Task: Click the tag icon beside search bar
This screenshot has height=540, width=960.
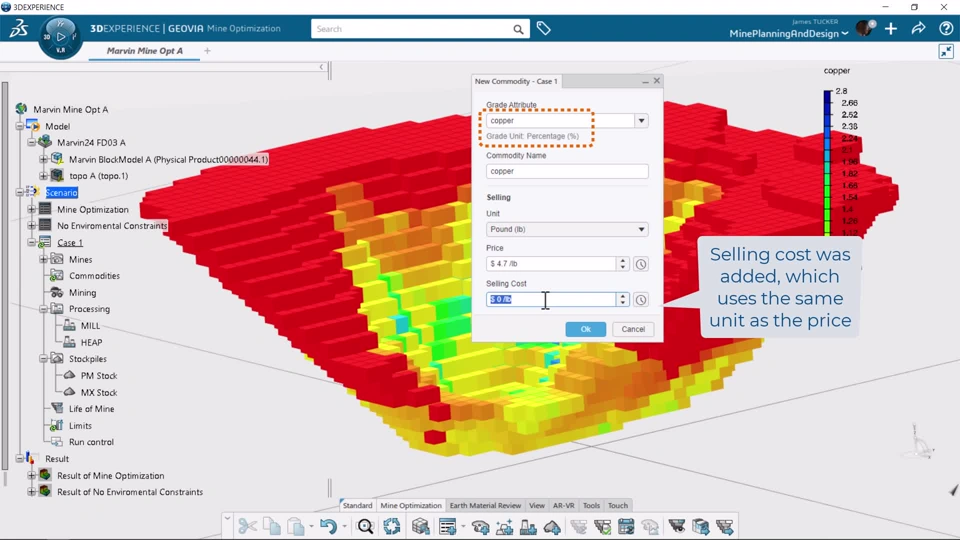Action: pyautogui.click(x=544, y=28)
